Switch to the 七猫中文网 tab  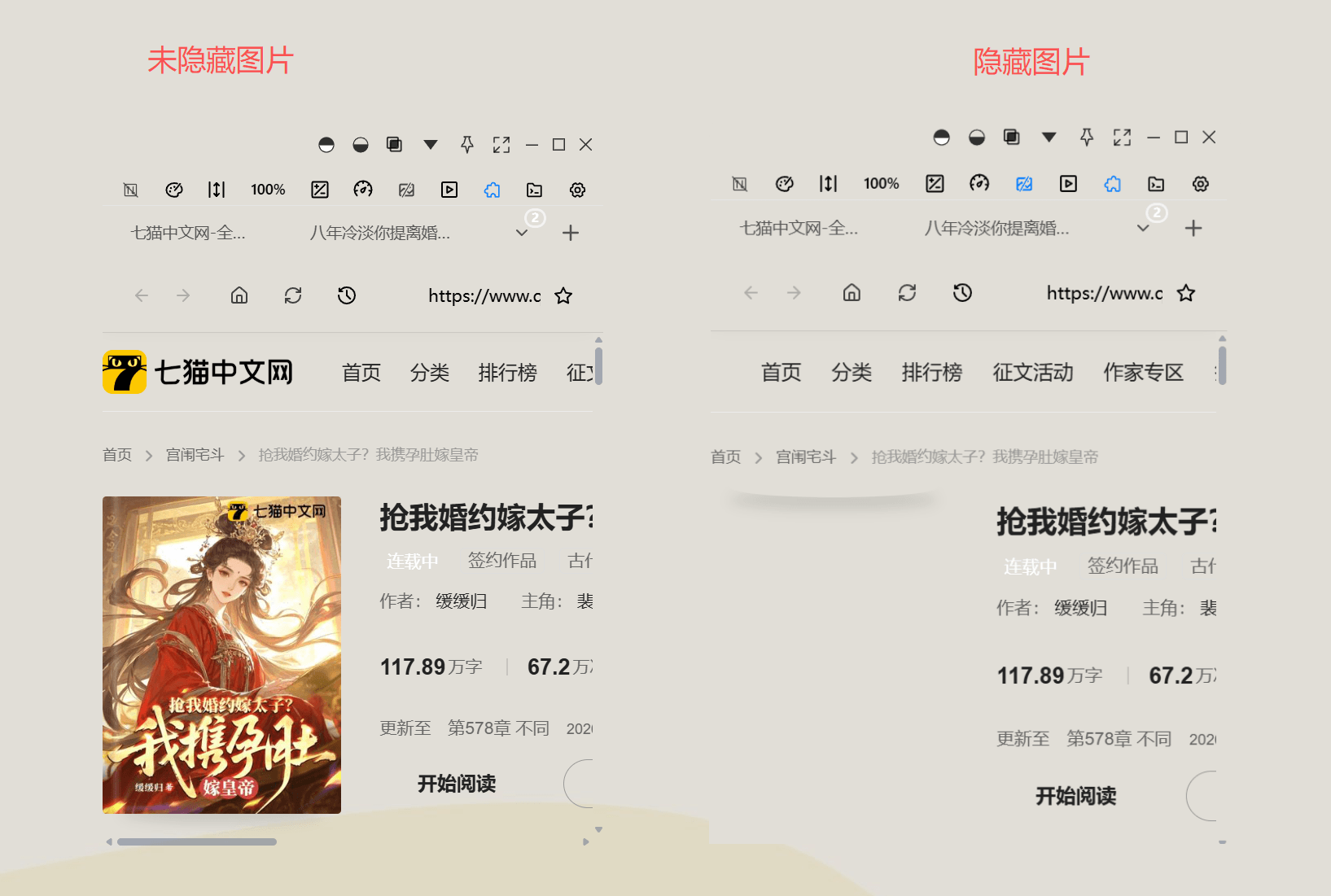[189, 232]
